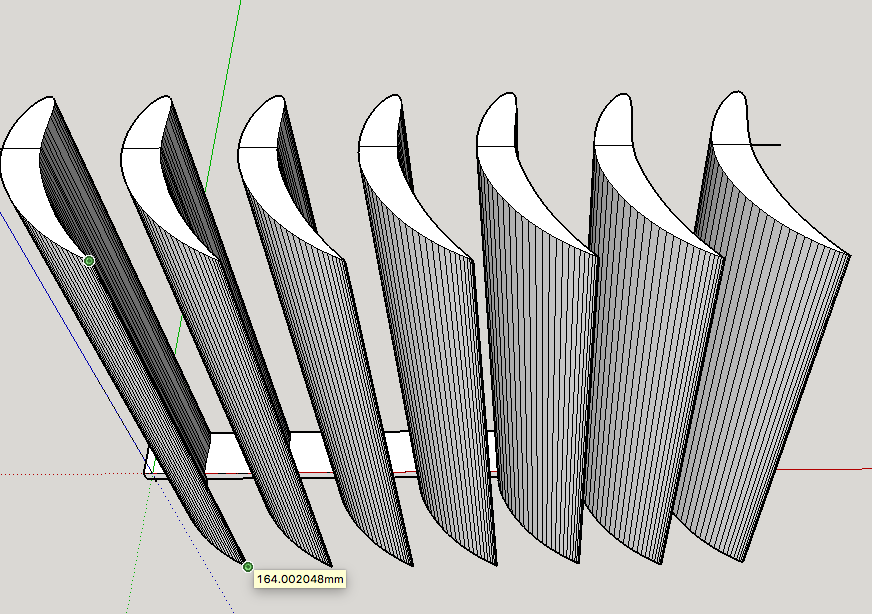Click the green endpoint marker on the first blade's top edge
The width and height of the screenshot is (872, 614).
coord(89,260)
